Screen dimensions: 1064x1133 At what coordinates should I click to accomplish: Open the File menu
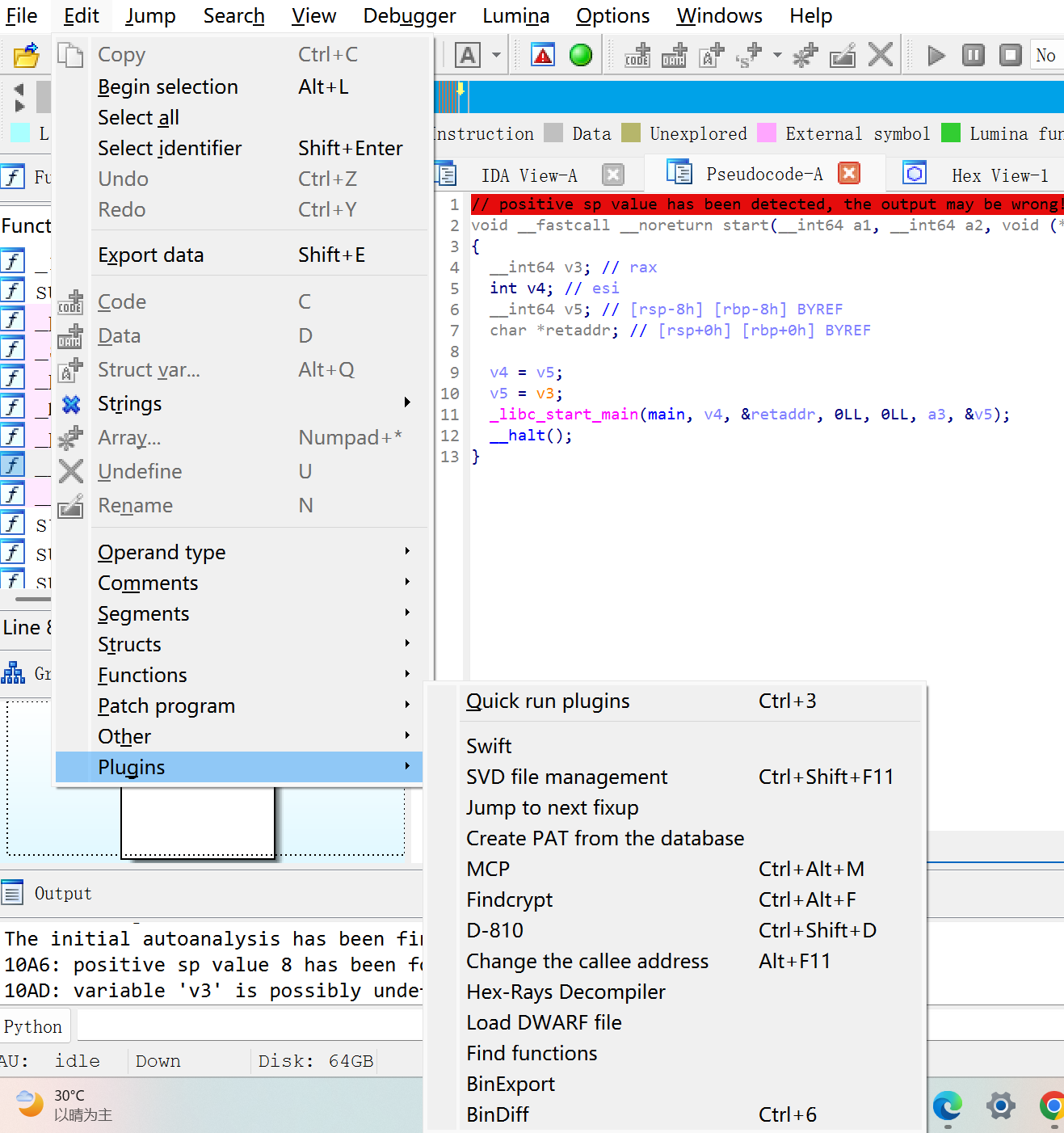point(22,15)
